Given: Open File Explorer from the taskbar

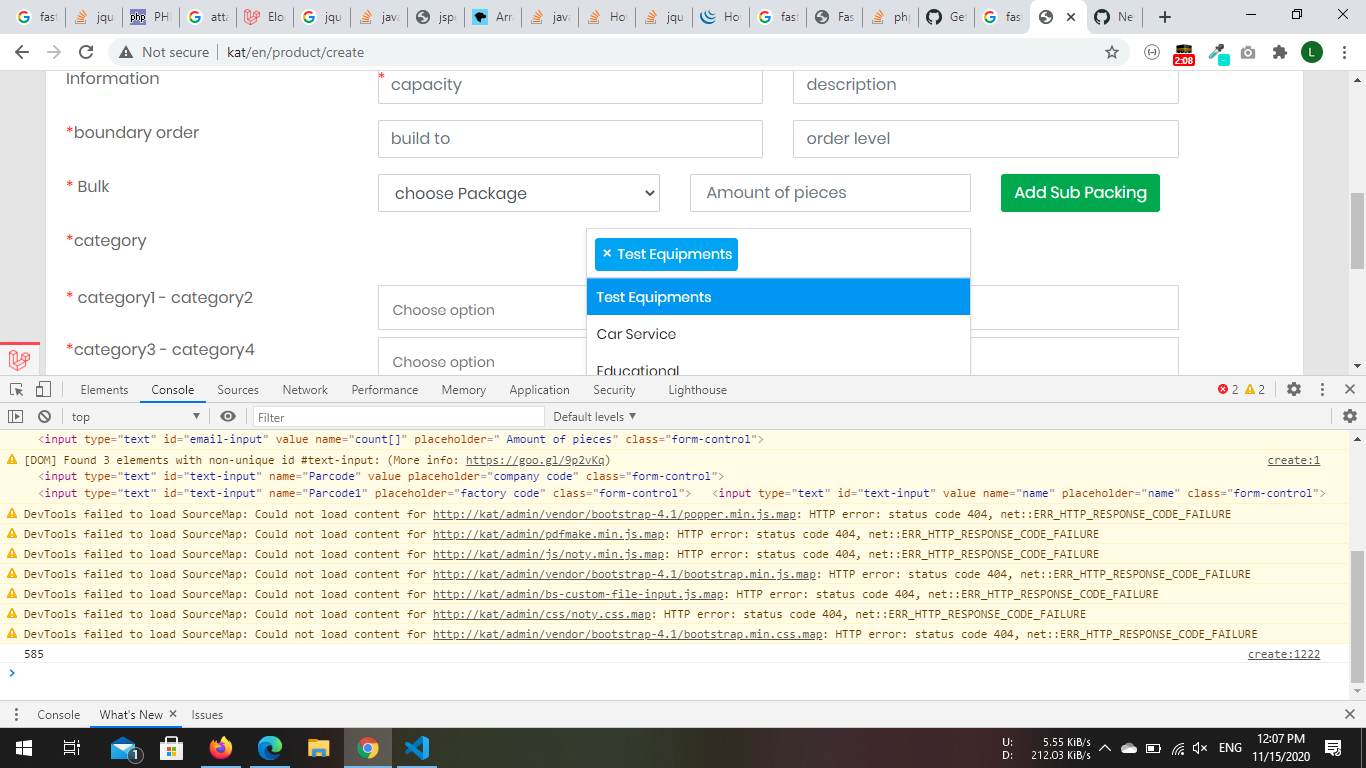Looking at the screenshot, I should coord(318,747).
